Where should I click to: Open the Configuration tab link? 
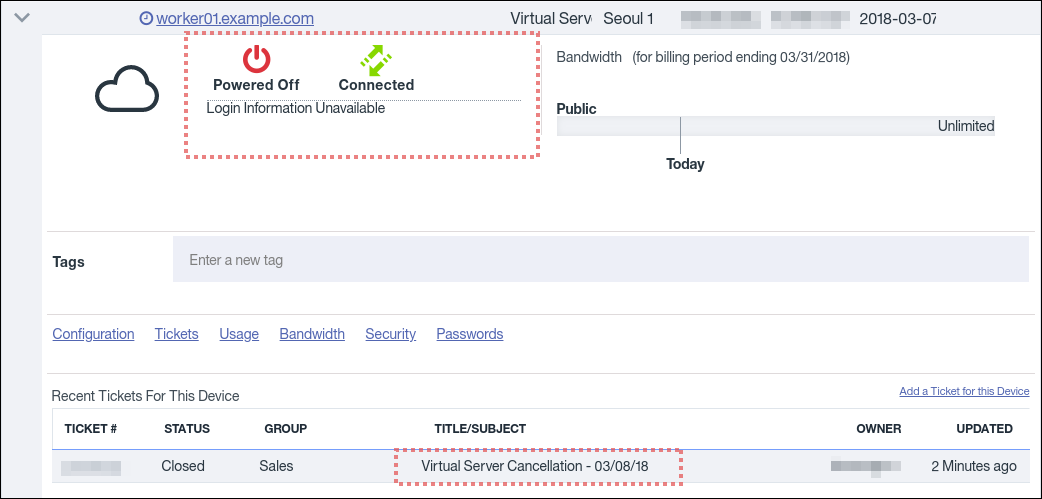click(93, 334)
